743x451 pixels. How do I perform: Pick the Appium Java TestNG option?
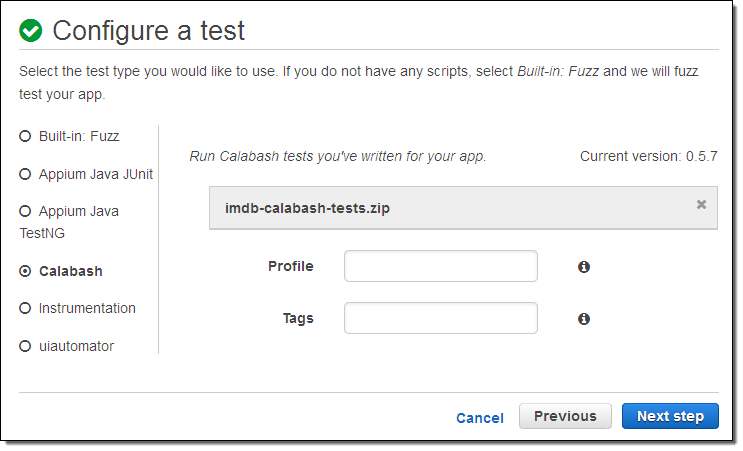(x=25, y=212)
